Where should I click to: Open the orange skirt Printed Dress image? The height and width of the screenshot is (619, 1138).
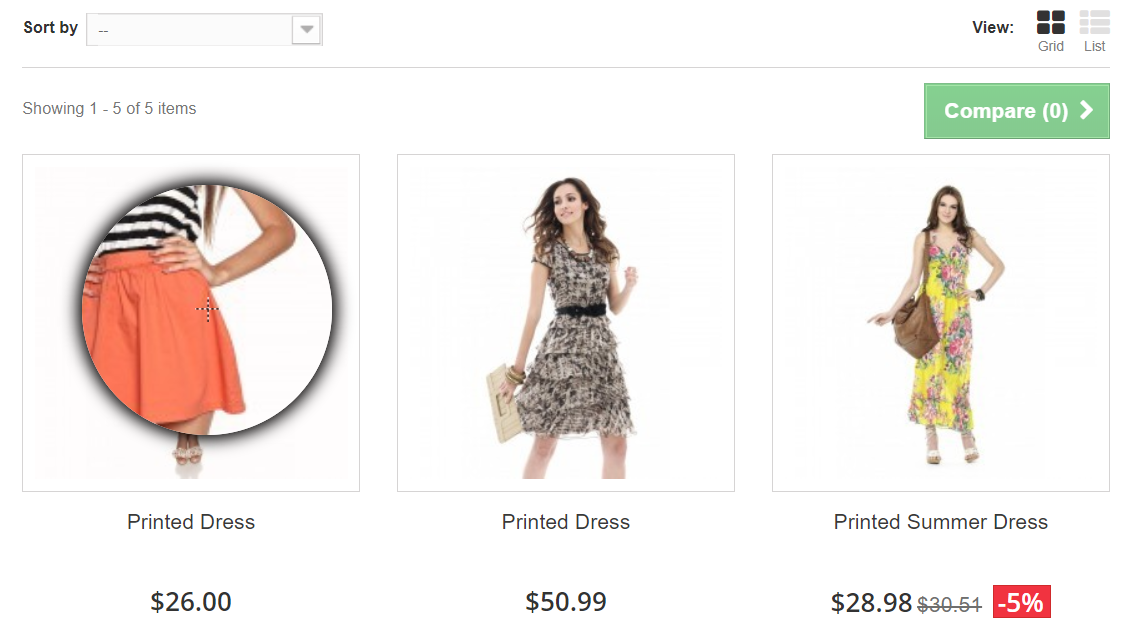click(191, 322)
